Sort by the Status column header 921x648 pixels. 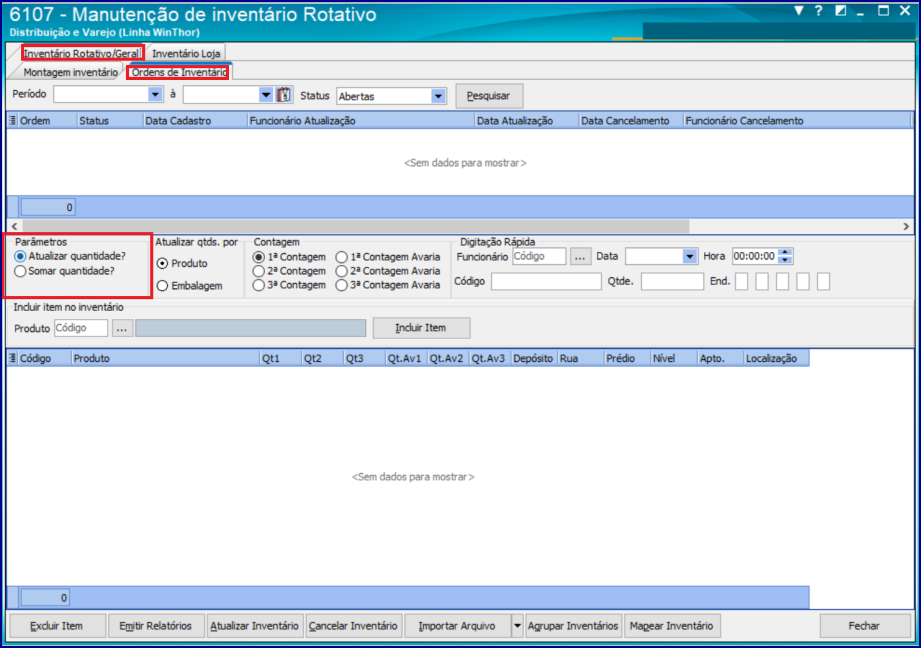pos(110,121)
